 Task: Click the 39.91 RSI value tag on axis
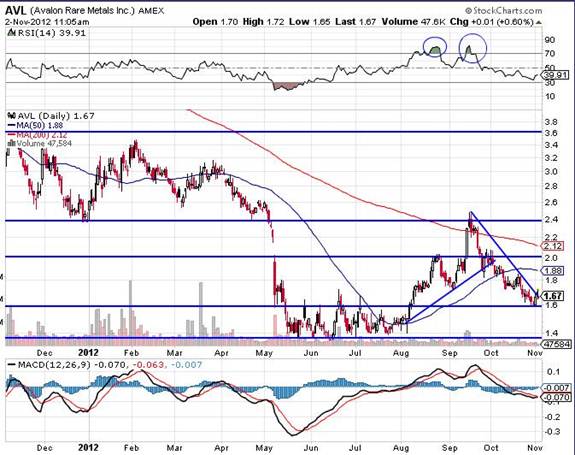(557, 76)
